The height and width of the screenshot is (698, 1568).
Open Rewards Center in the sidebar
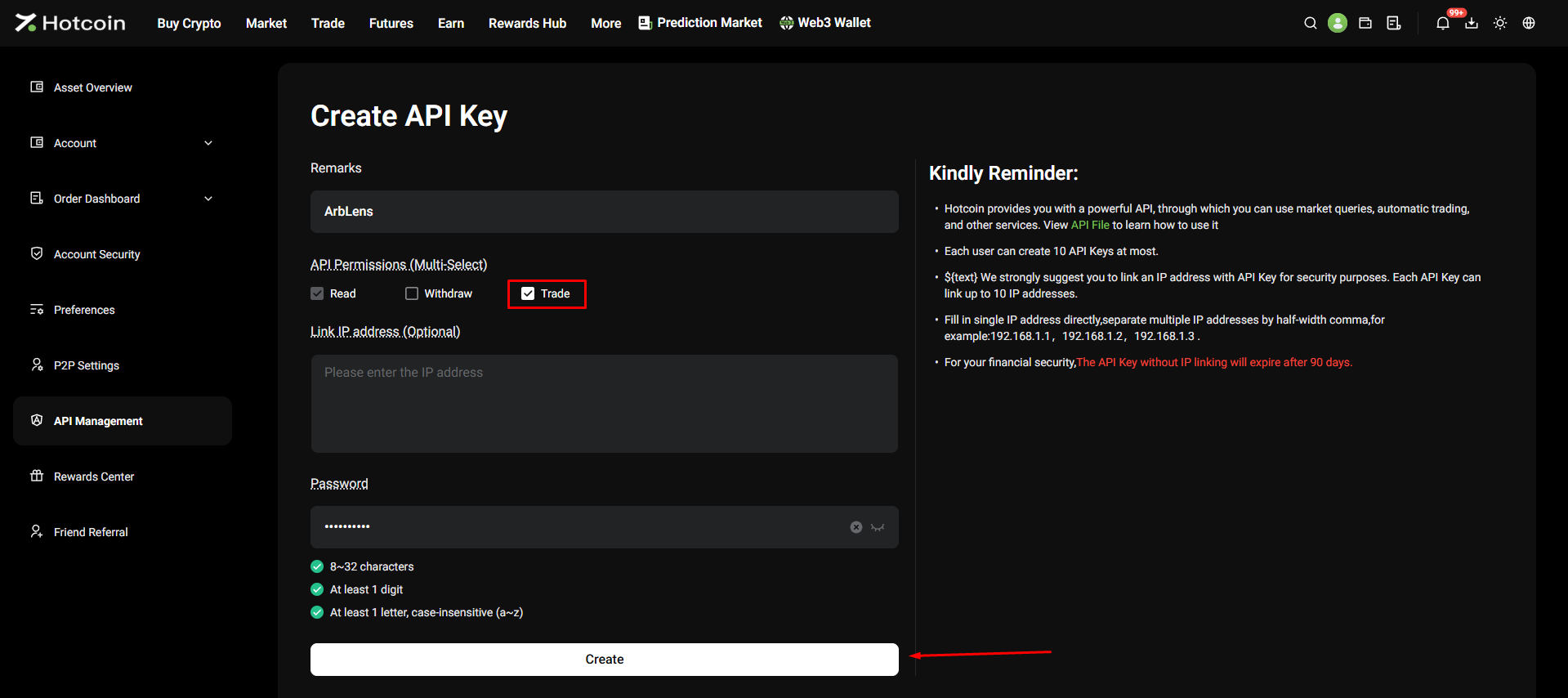click(x=123, y=477)
